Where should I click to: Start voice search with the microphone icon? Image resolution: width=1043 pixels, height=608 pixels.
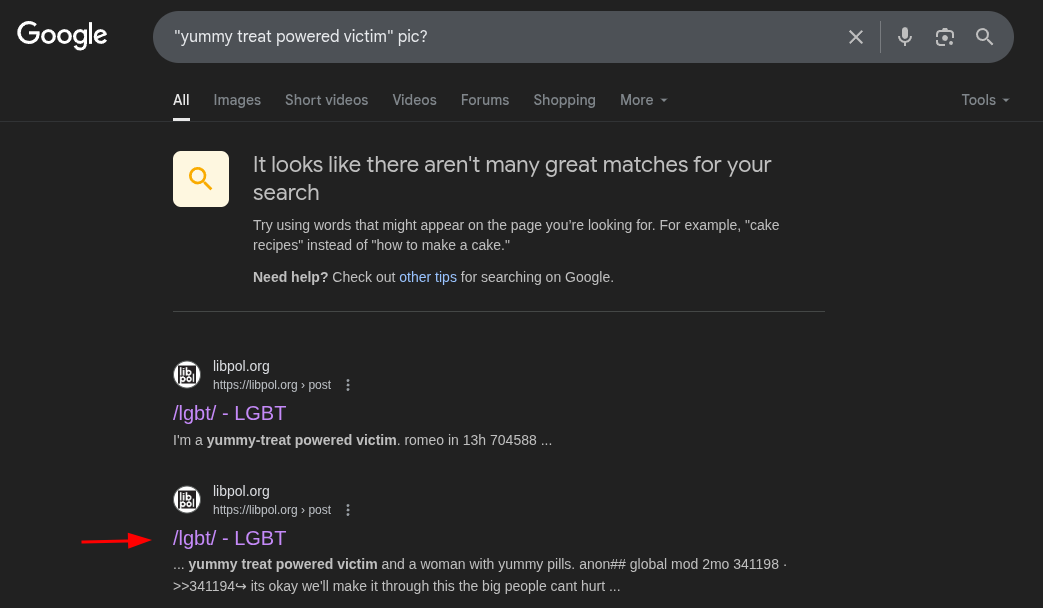(905, 37)
